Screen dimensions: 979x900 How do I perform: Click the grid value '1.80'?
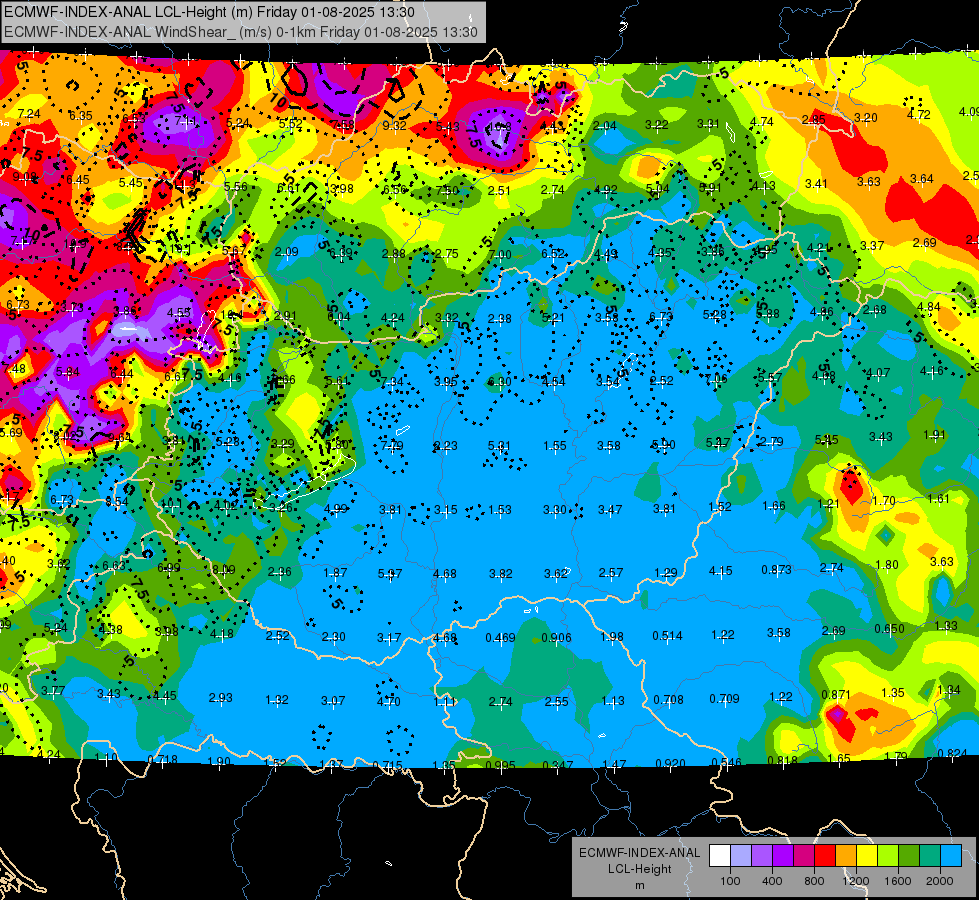(x=887, y=565)
